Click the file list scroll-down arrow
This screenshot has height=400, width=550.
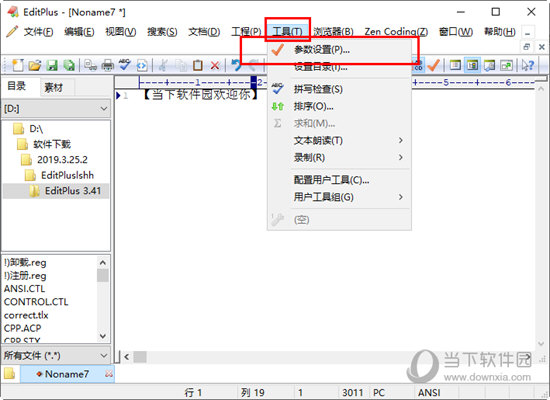pyautogui.click(x=103, y=336)
